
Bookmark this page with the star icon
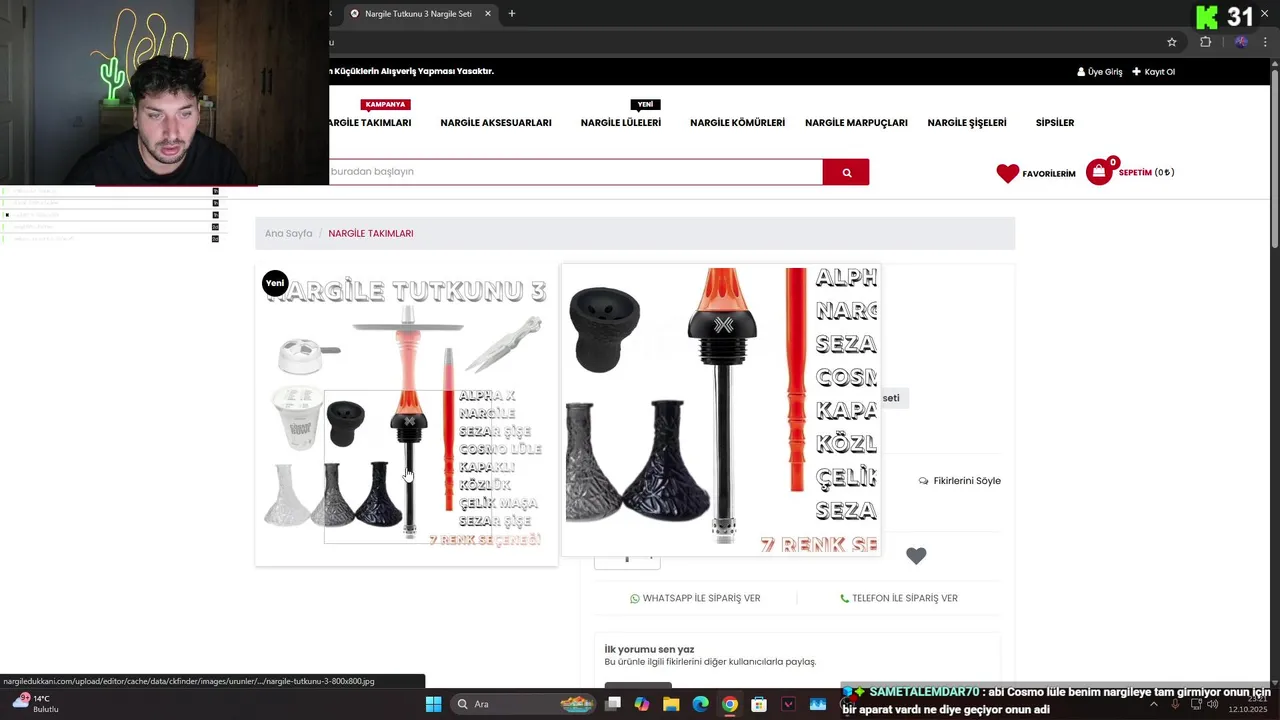point(1172,42)
